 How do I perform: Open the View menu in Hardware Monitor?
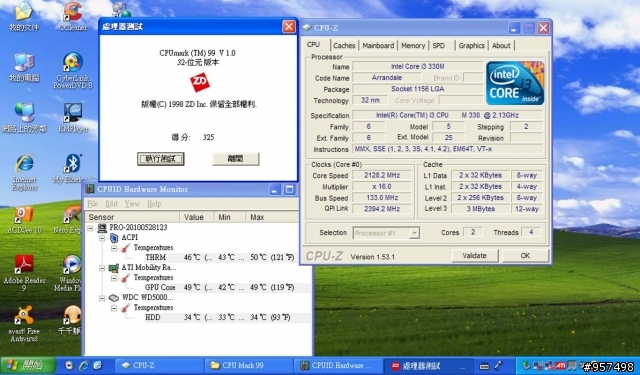[132, 204]
